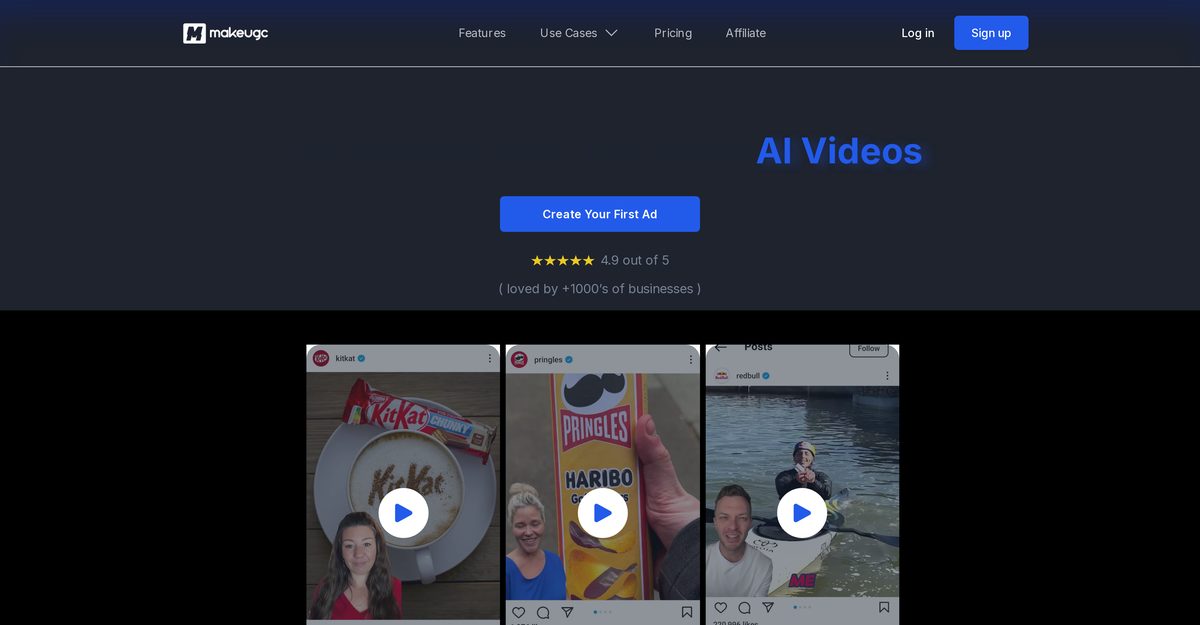Tap the share icon on the Pringles post
Screen dimensions: 1200x625
coord(567,612)
